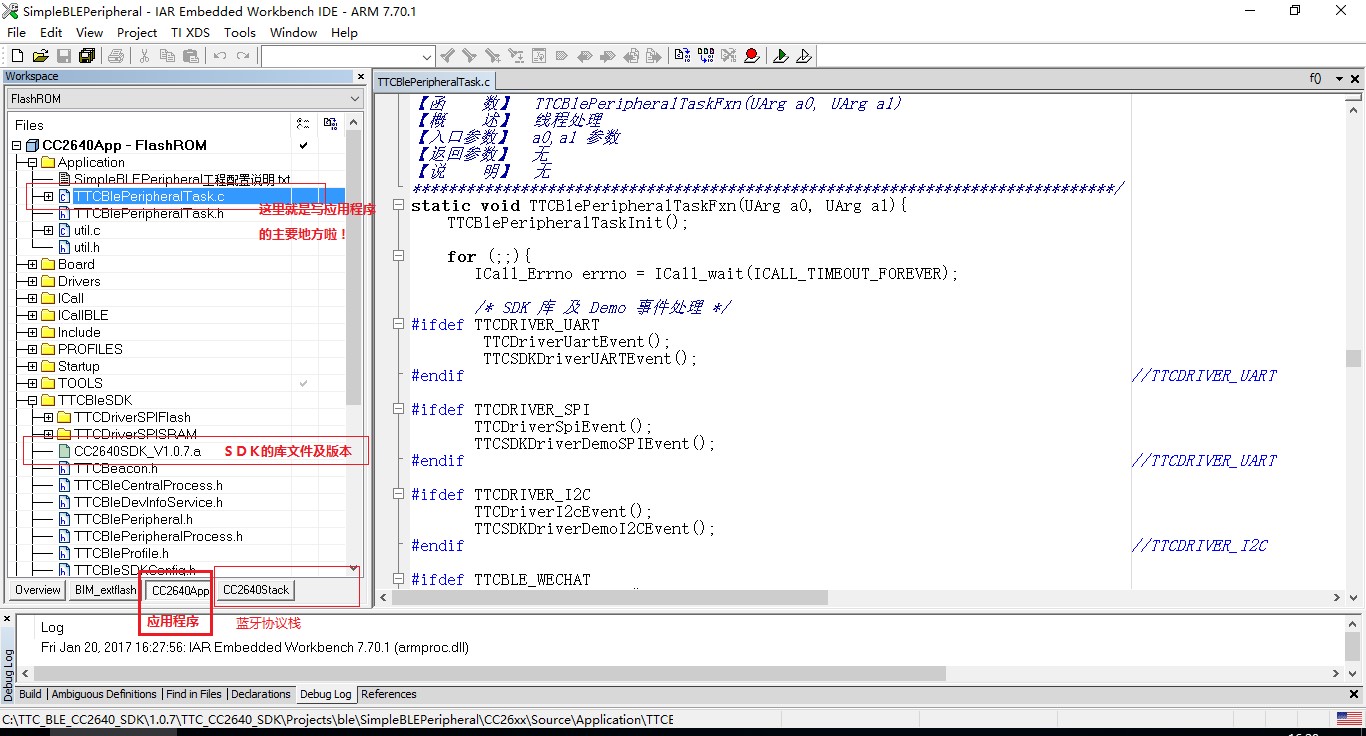Open the View menu

[89, 32]
